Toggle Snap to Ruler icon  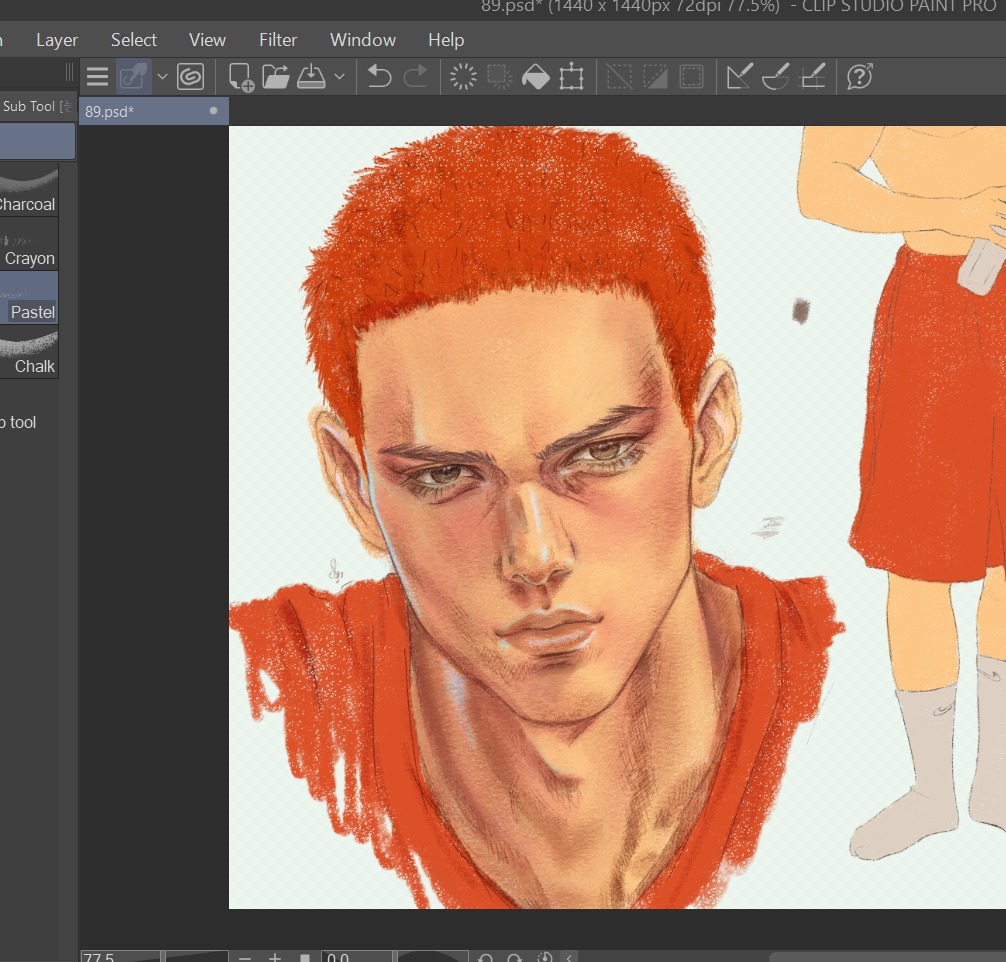(739, 77)
